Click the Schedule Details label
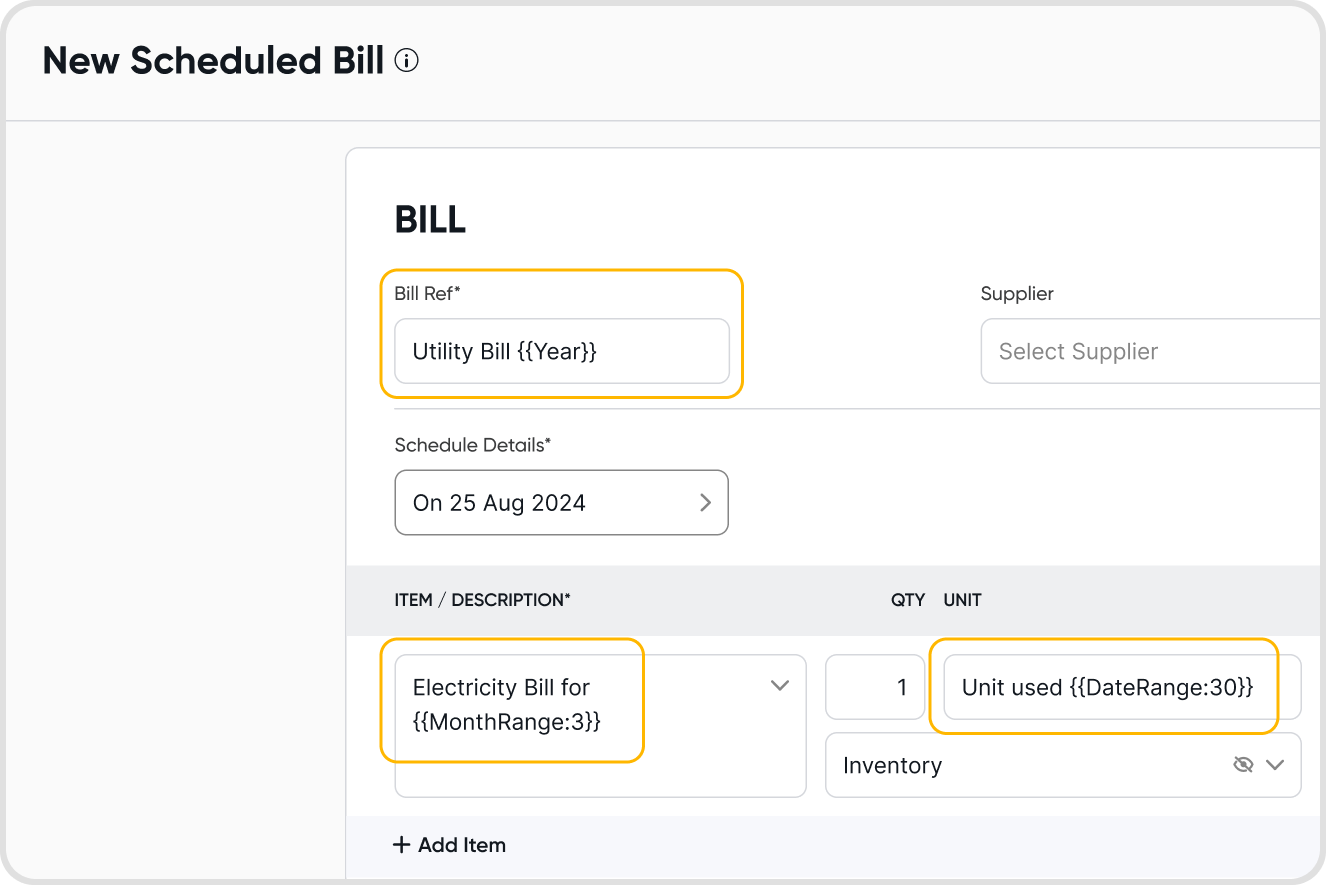The height and width of the screenshot is (885, 1326). click(x=472, y=445)
